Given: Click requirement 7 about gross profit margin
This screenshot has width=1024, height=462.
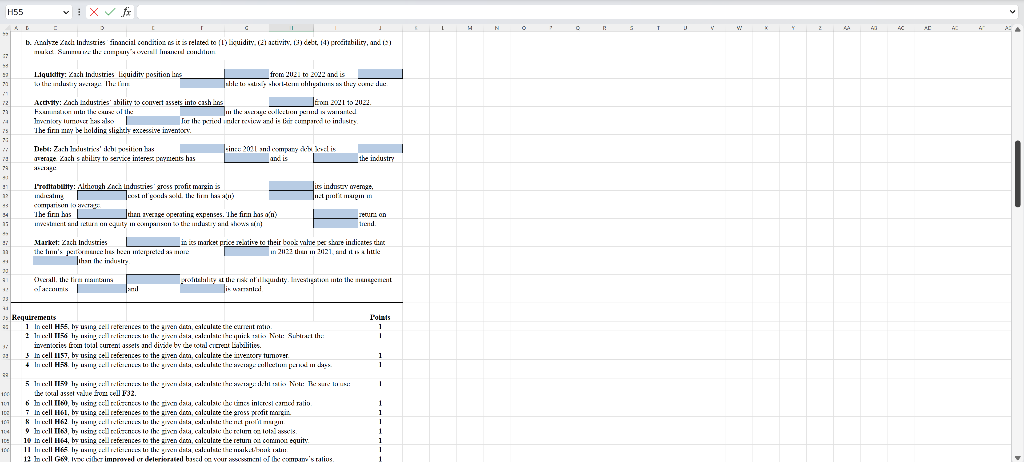Looking at the screenshot, I should [x=161, y=412].
